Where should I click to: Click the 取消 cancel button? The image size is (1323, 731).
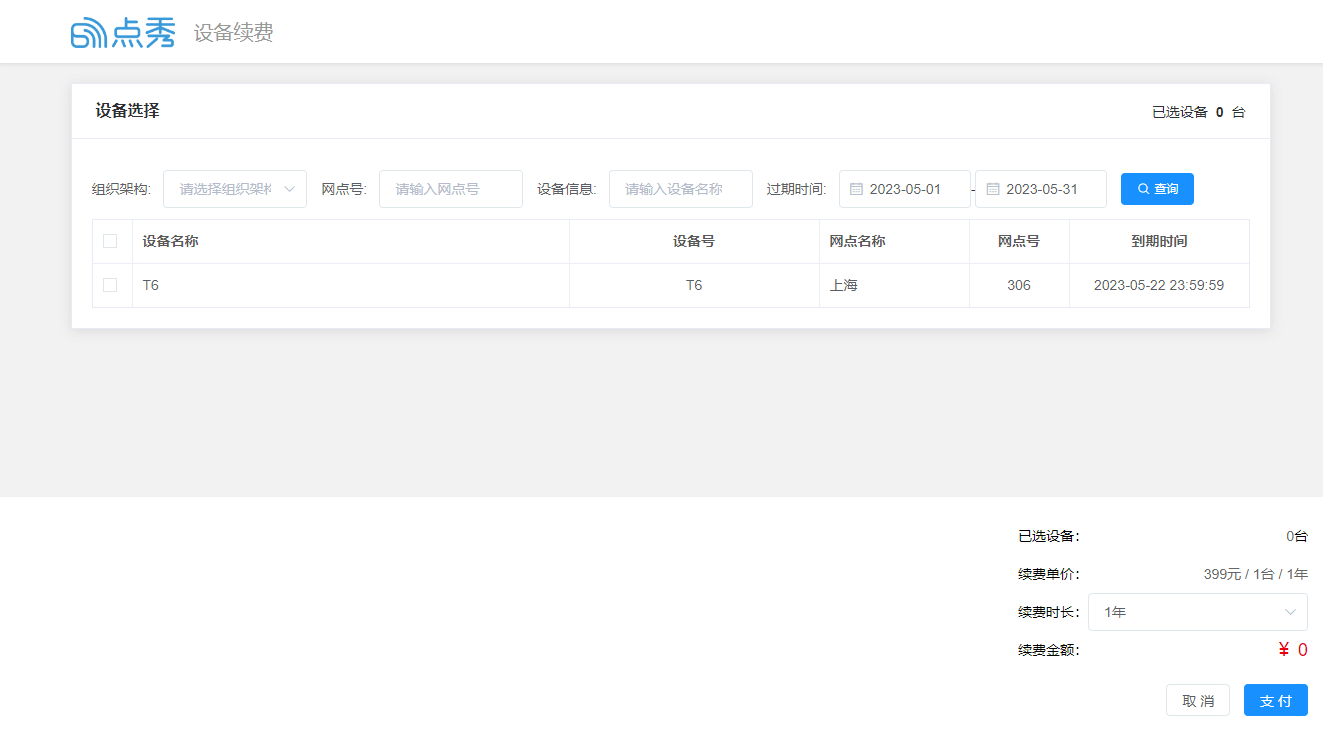tap(1198, 701)
